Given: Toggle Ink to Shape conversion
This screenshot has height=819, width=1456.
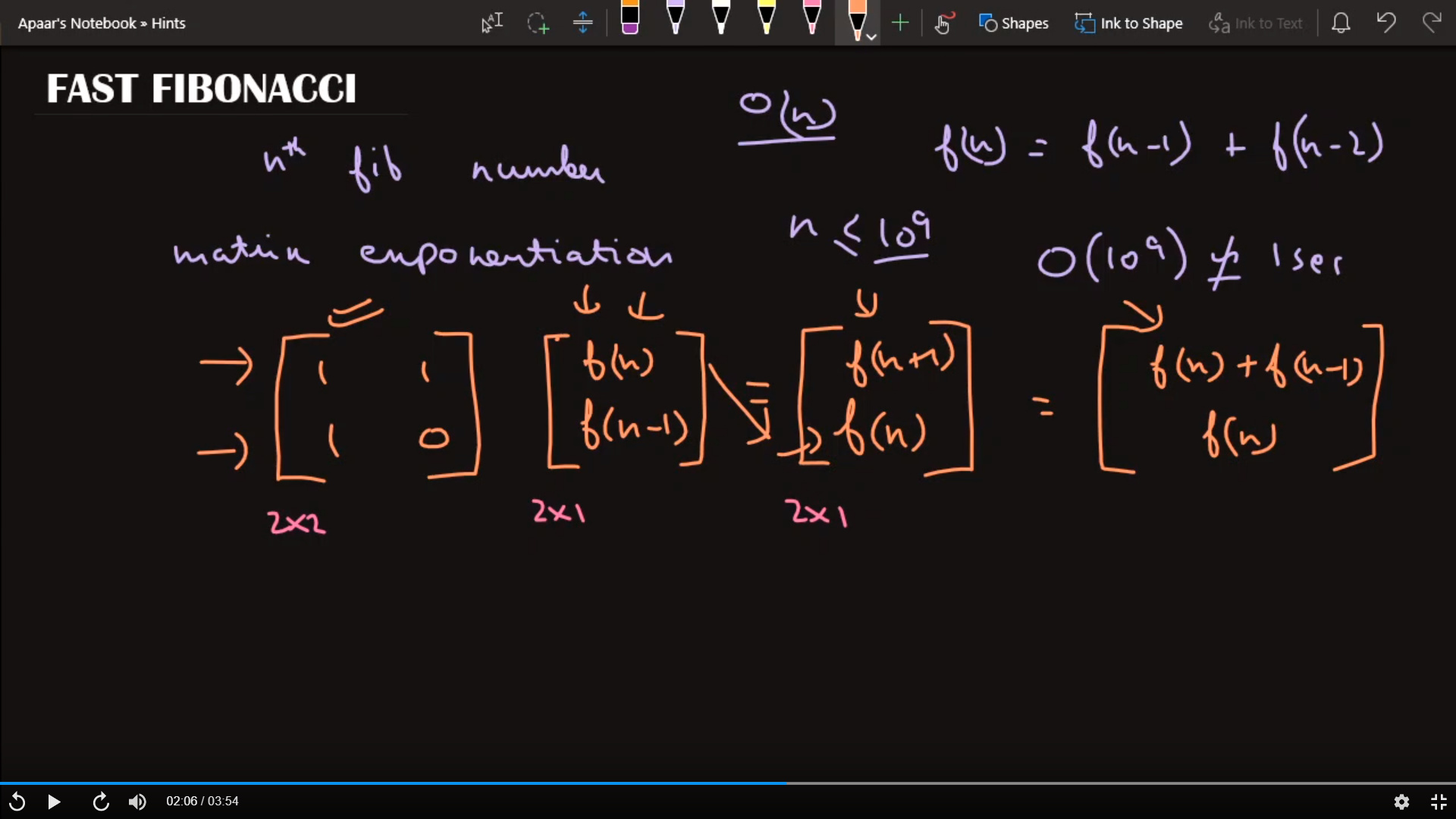Looking at the screenshot, I should [x=1128, y=23].
